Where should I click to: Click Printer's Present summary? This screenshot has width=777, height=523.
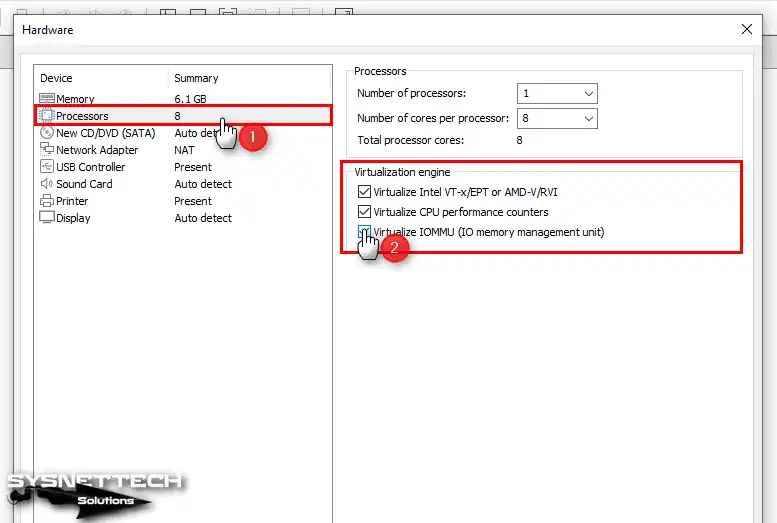(193, 201)
